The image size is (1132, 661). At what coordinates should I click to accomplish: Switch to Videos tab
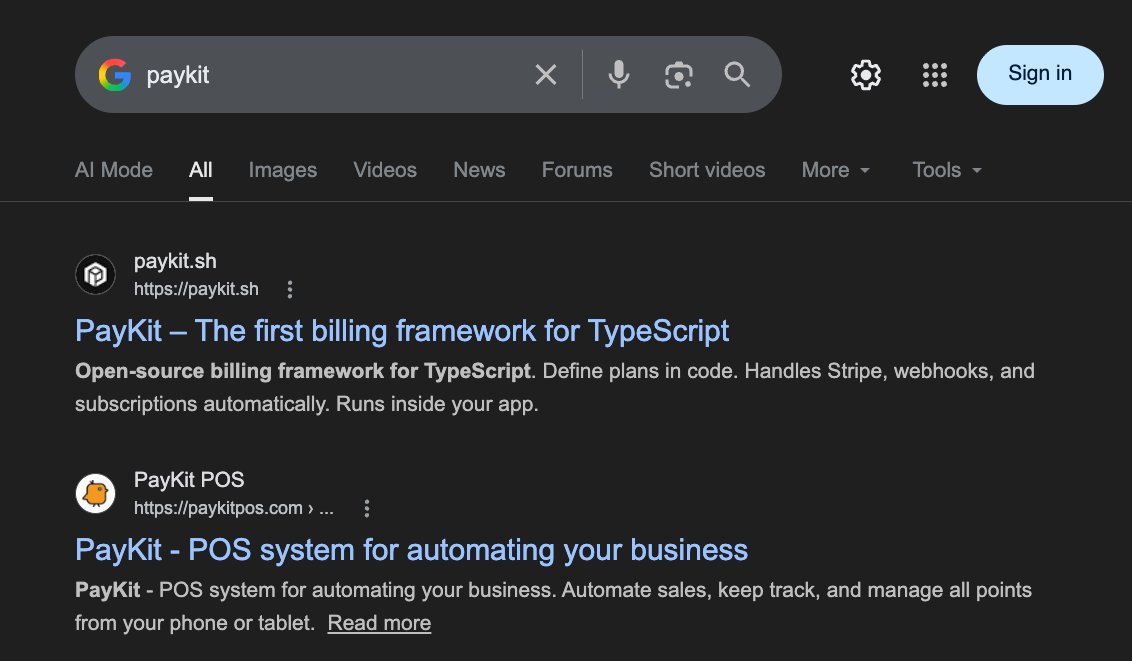click(x=385, y=170)
